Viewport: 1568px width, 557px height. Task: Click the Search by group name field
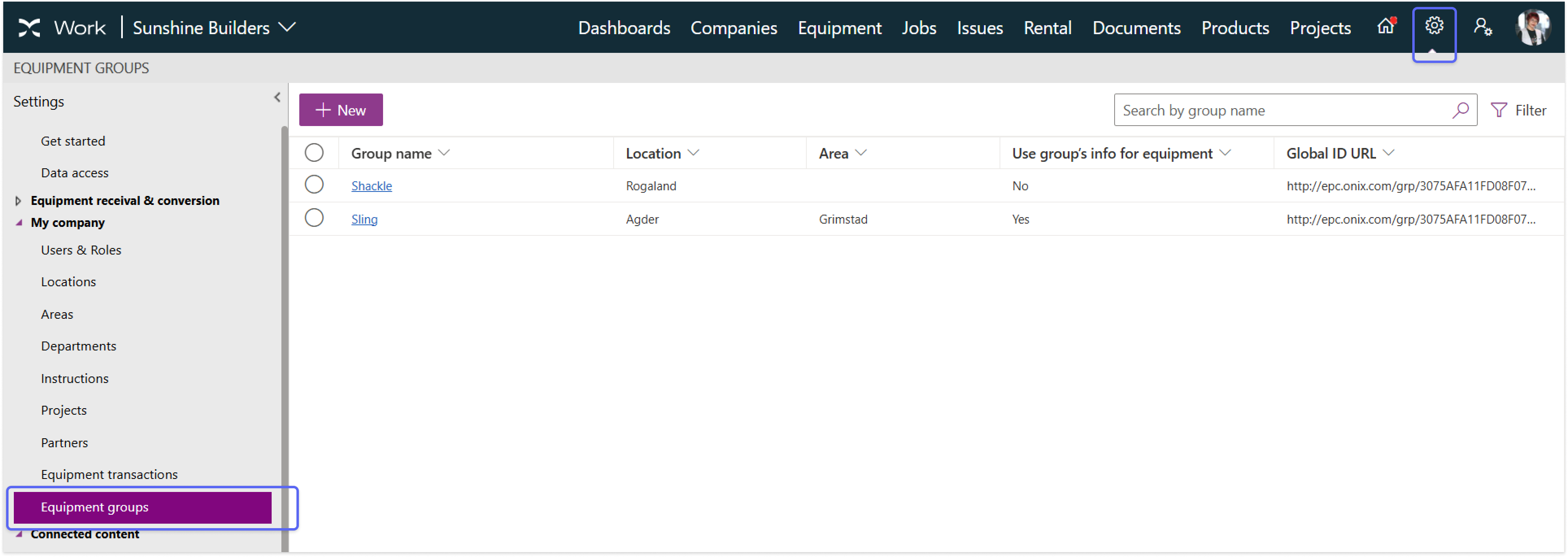point(1278,110)
